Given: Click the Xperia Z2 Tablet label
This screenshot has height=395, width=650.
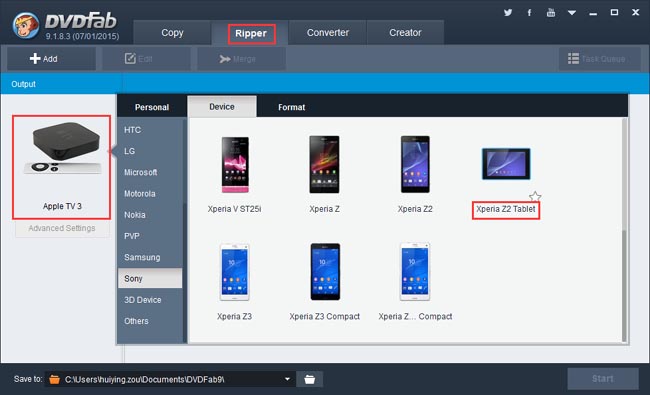Looking at the screenshot, I should 506,209.
